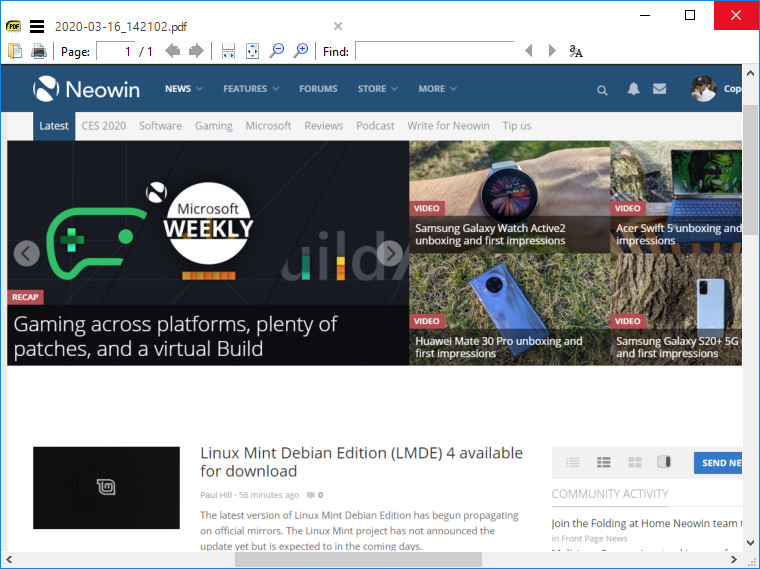Viewport: 760px width, 569px height.
Task: Go to next page arrow
Action: point(196,50)
